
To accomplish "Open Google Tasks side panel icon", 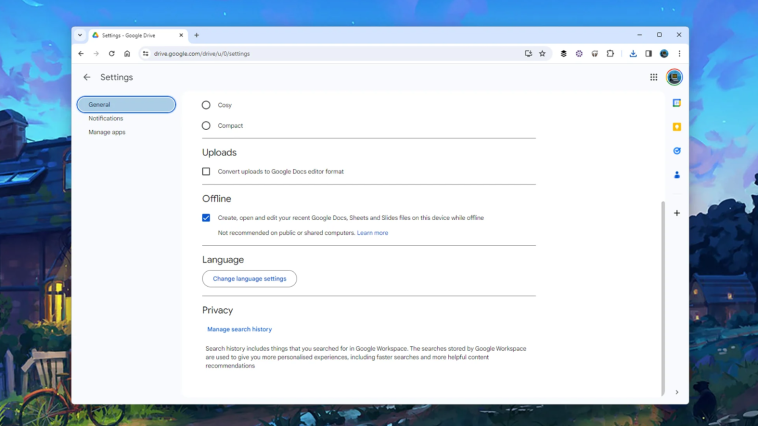I will (x=677, y=151).
